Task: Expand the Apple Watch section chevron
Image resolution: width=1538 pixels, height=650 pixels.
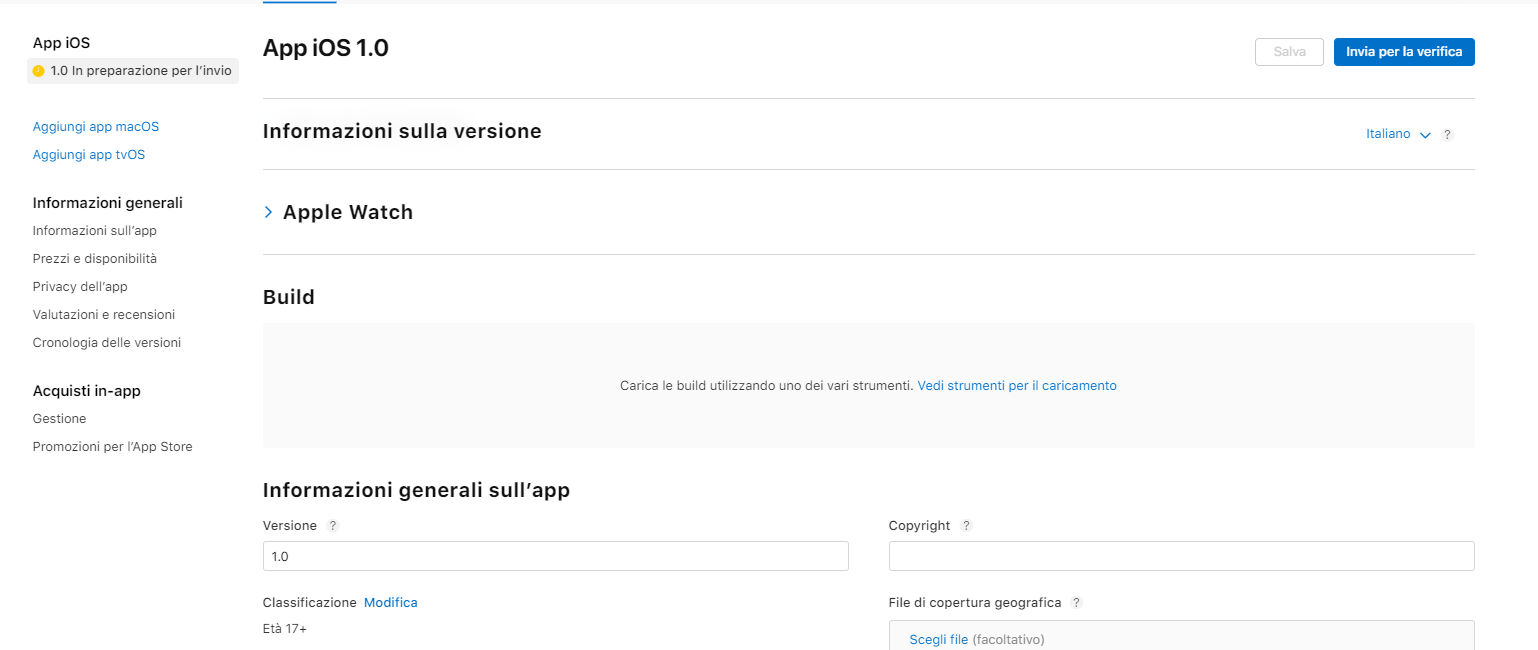Action: 268,212
